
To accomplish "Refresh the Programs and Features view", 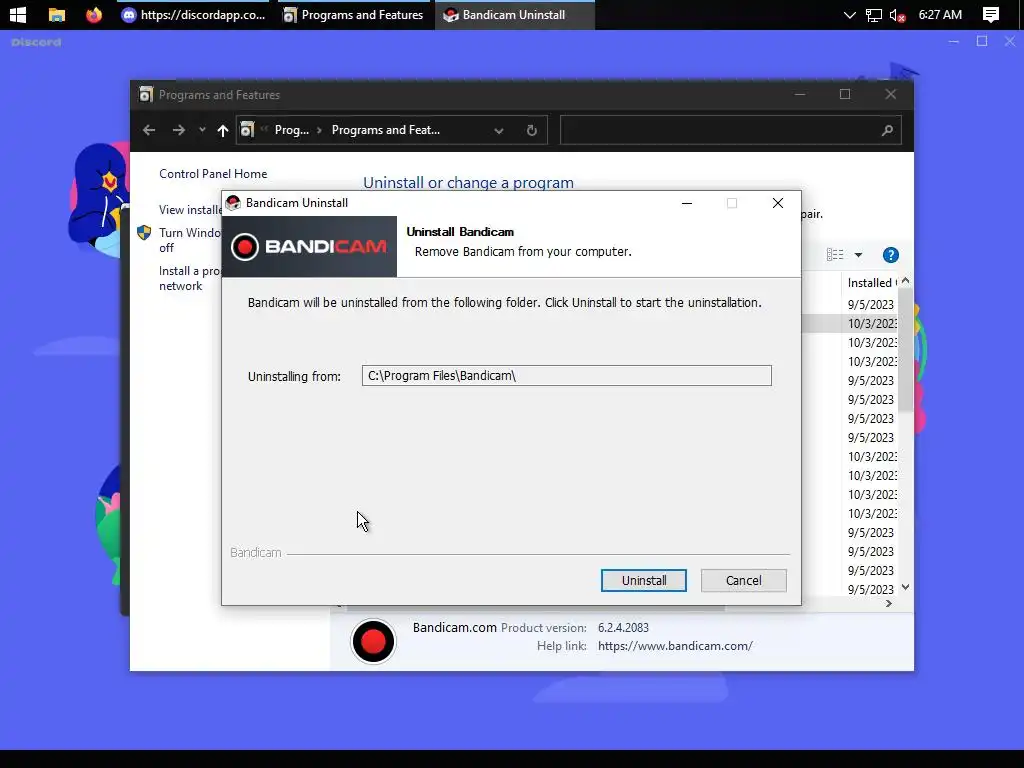I will [532, 131].
